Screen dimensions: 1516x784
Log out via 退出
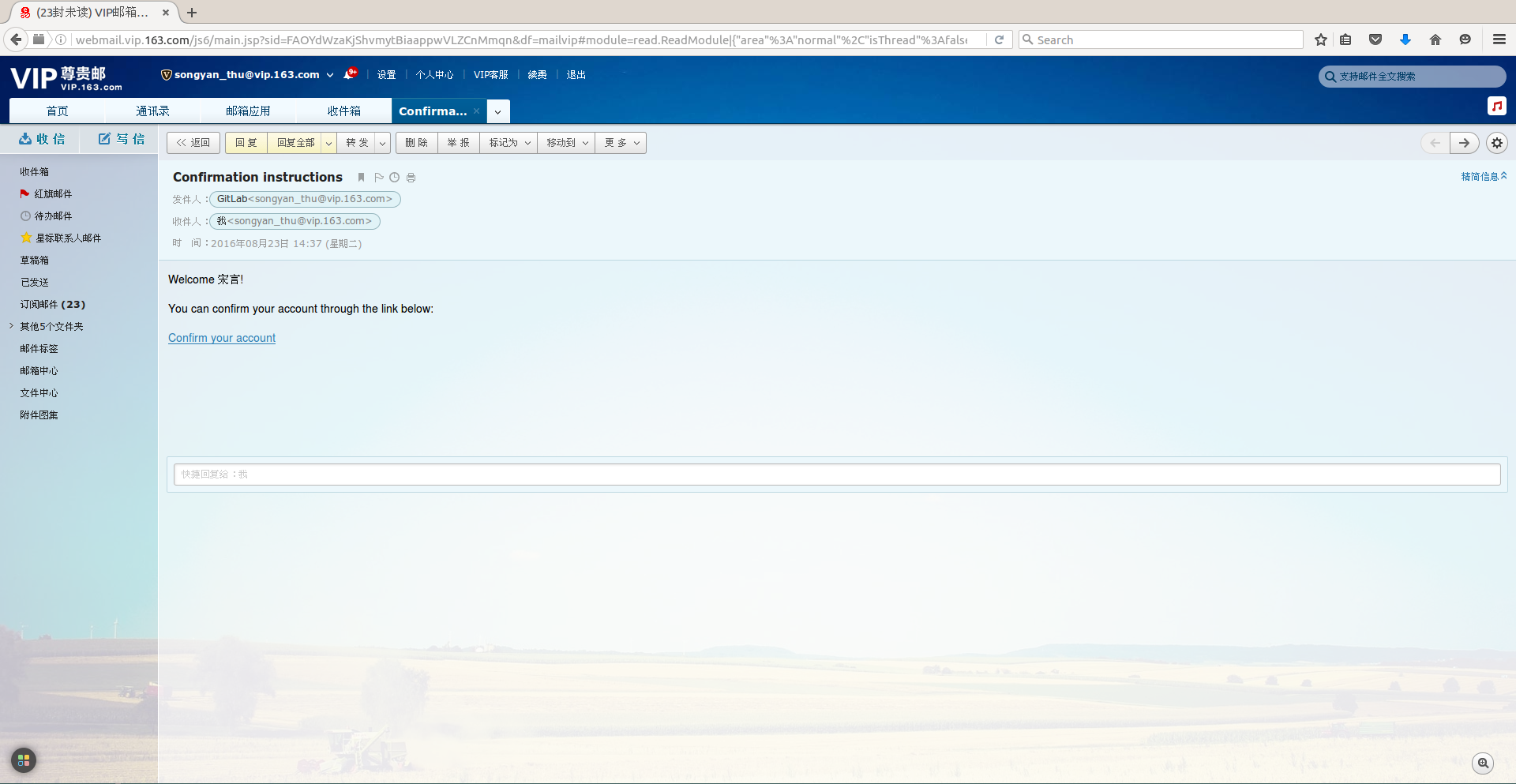576,75
